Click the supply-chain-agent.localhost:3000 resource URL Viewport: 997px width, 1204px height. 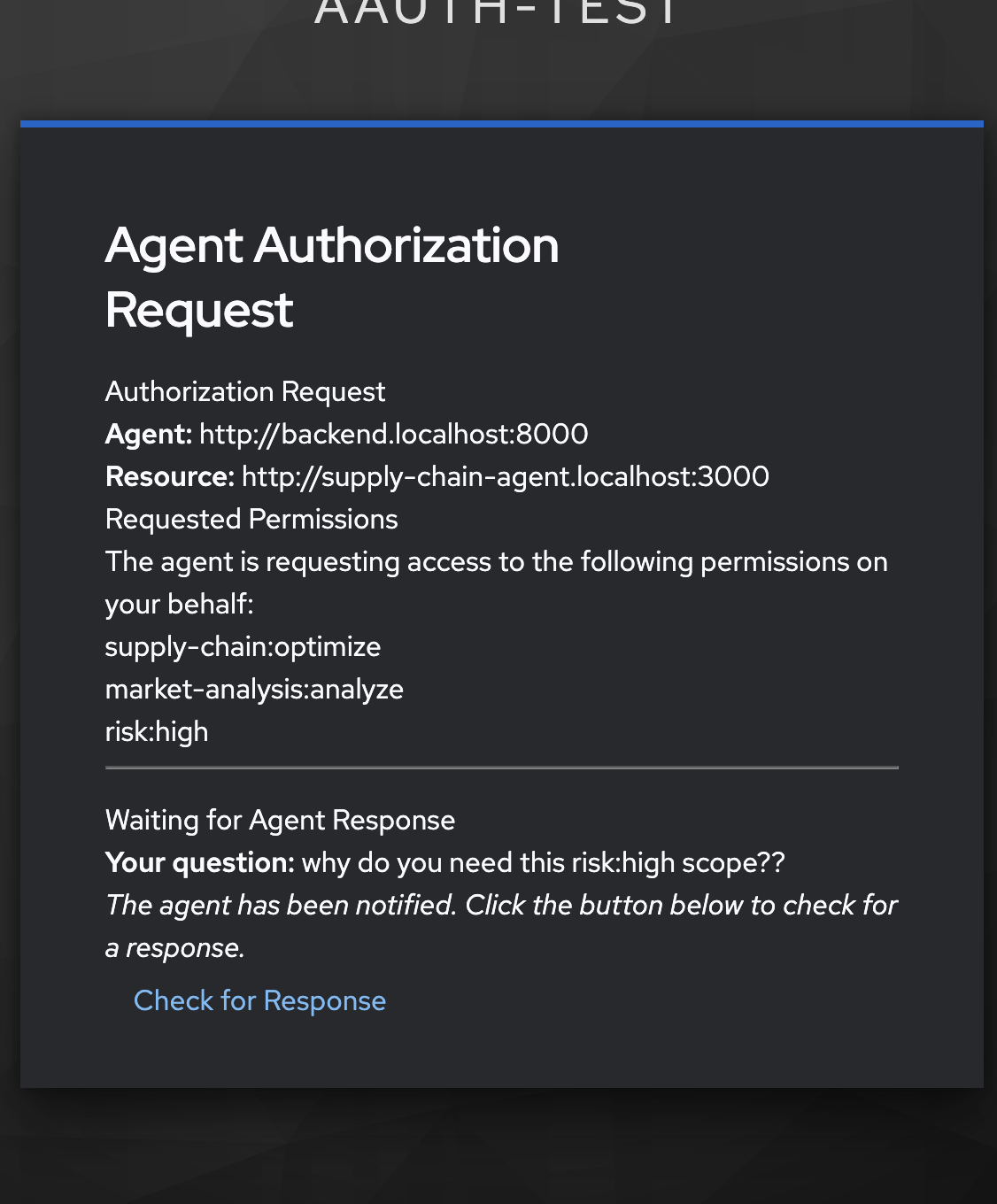click(506, 476)
